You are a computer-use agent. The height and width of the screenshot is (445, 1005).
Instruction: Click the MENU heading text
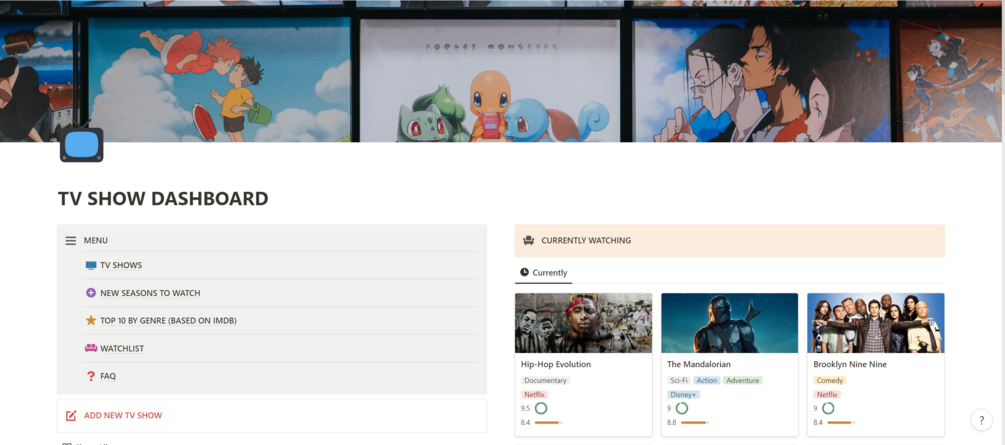pos(96,240)
